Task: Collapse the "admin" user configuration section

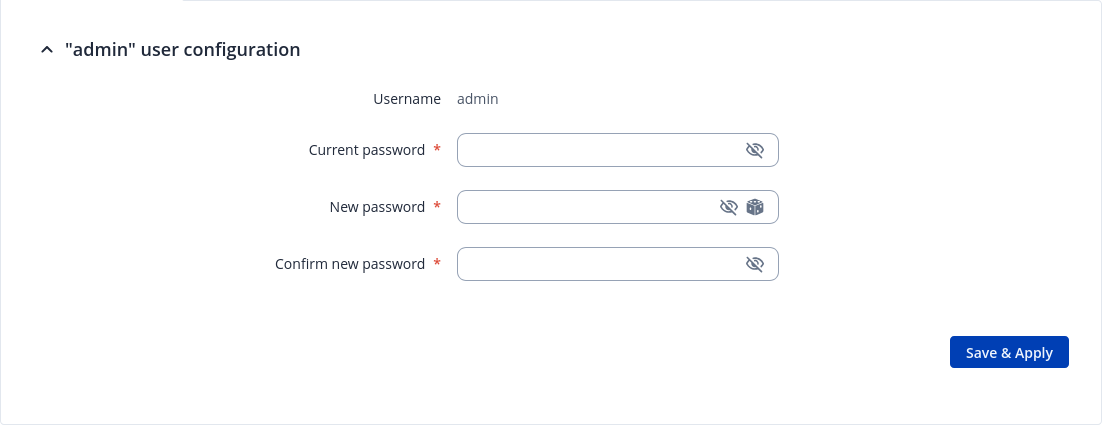Action: 46,49
